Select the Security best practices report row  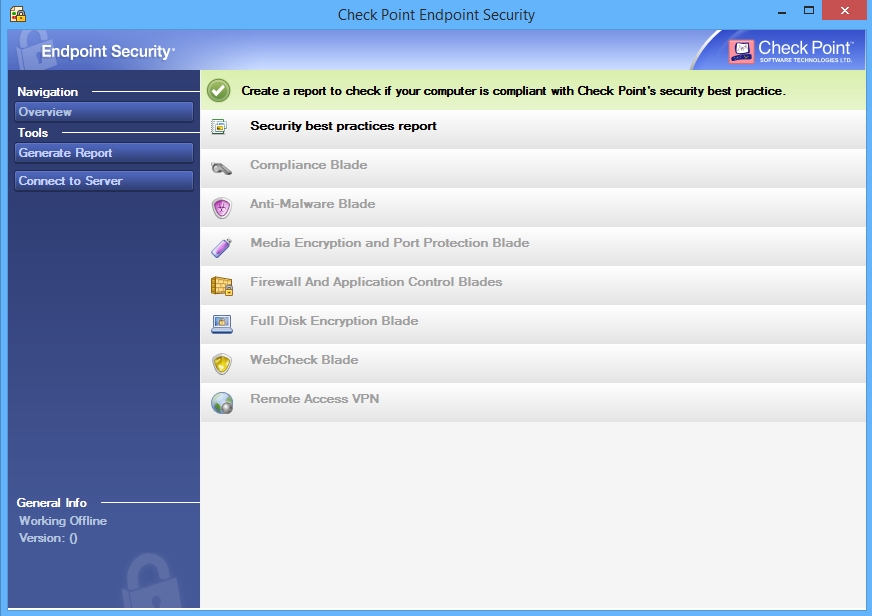(x=343, y=126)
